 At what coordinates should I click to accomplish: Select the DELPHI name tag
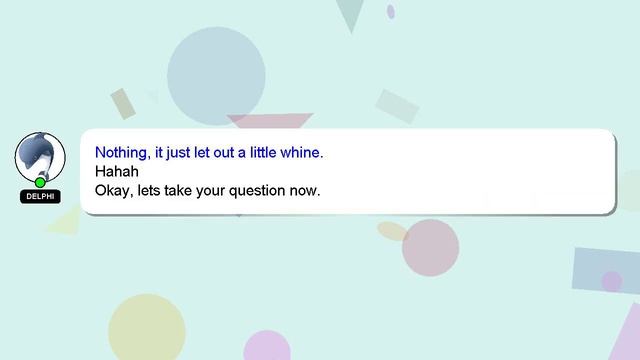click(x=40, y=196)
